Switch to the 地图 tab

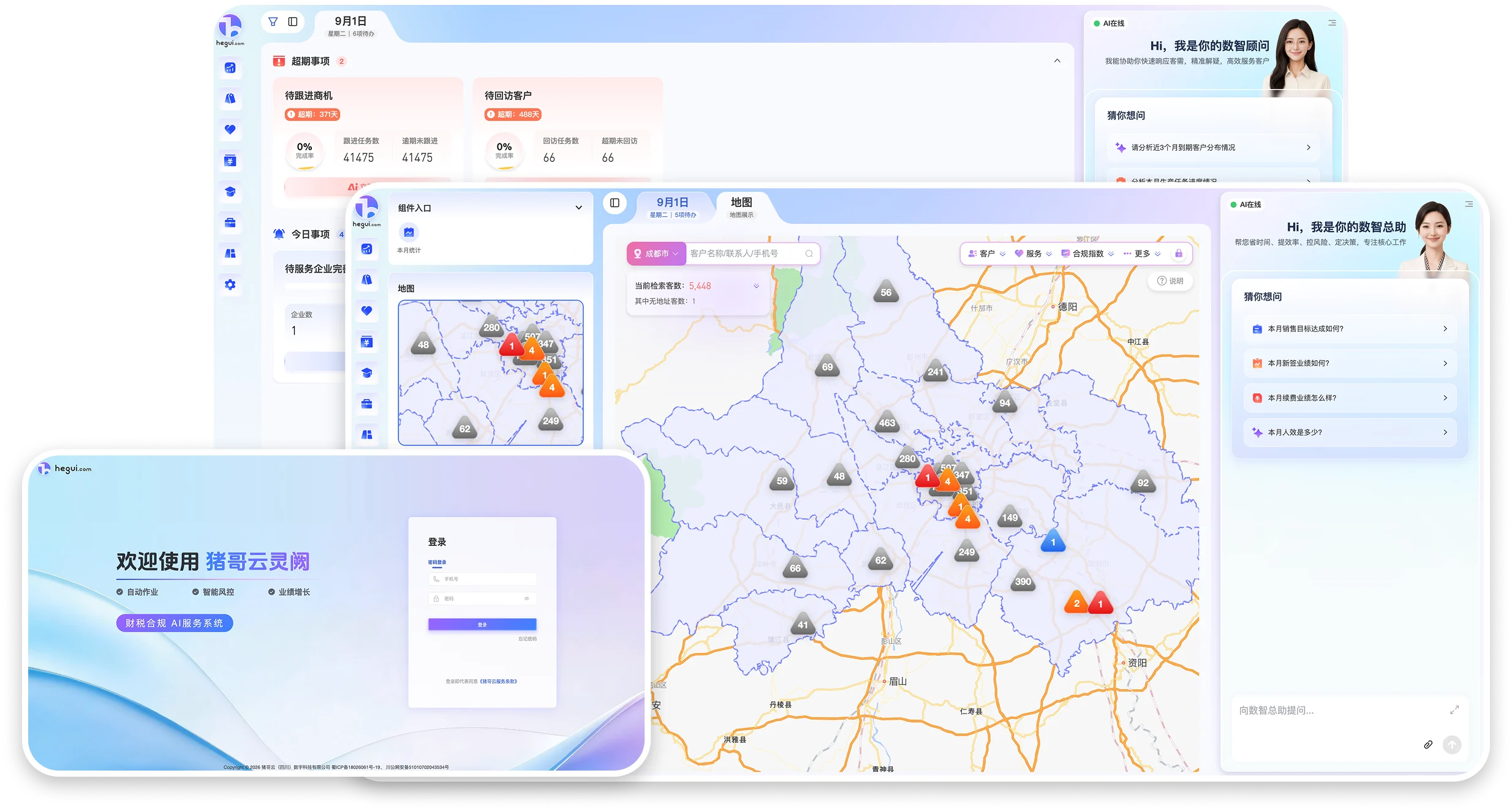[x=741, y=206]
